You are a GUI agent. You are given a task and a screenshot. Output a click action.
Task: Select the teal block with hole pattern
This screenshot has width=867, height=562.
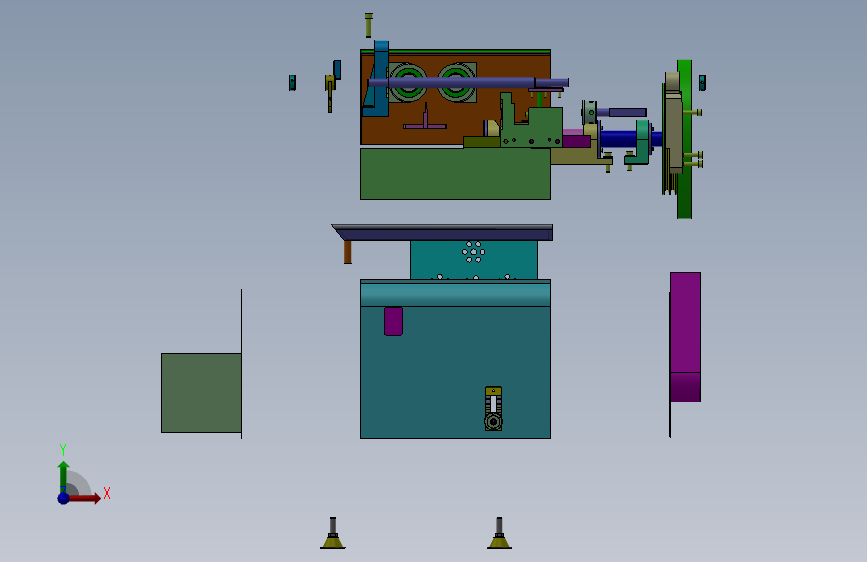pos(474,260)
